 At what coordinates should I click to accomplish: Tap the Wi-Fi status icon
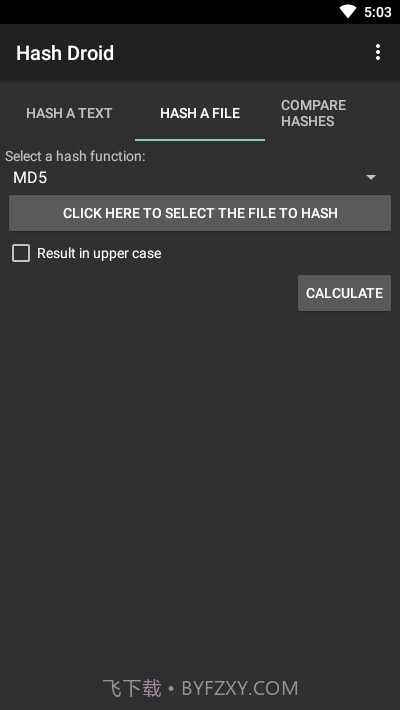coord(348,12)
